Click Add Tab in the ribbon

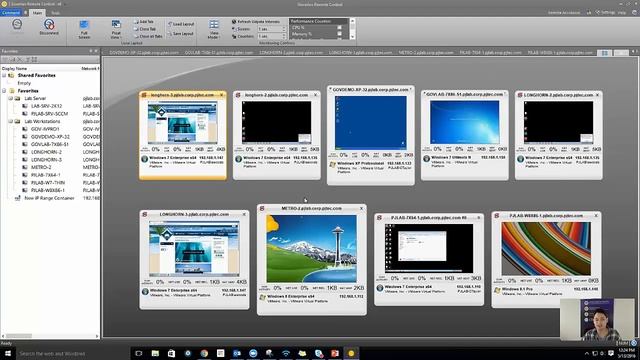[144, 22]
